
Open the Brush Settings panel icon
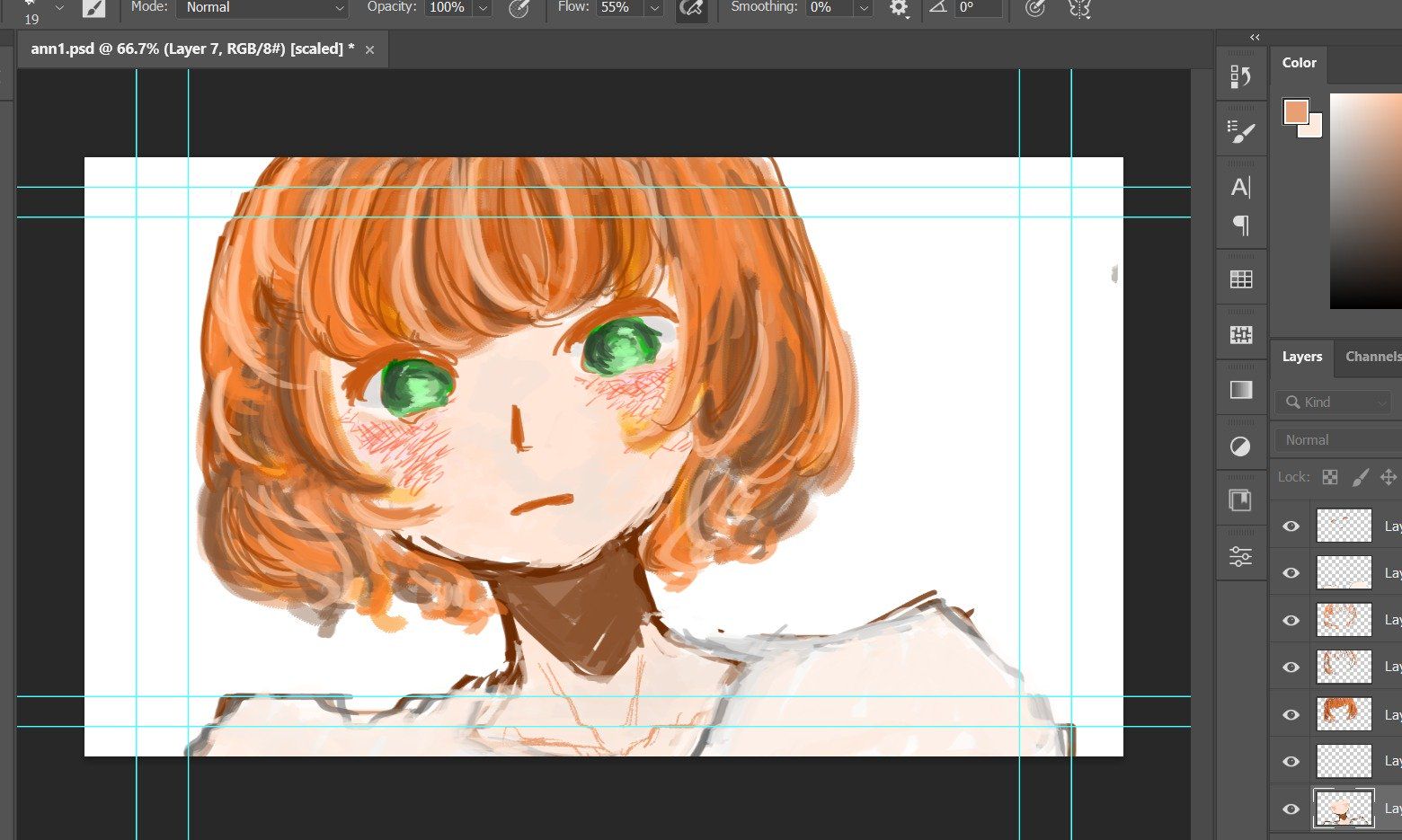pos(1240,132)
